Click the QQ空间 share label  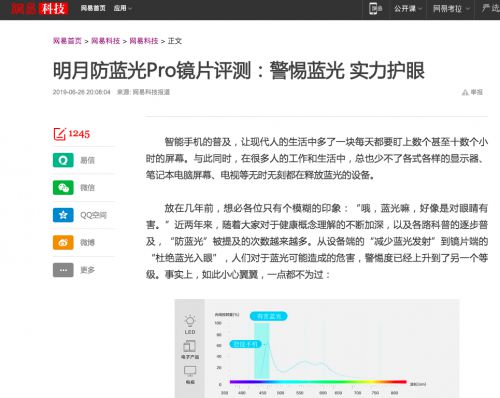click(x=93, y=215)
